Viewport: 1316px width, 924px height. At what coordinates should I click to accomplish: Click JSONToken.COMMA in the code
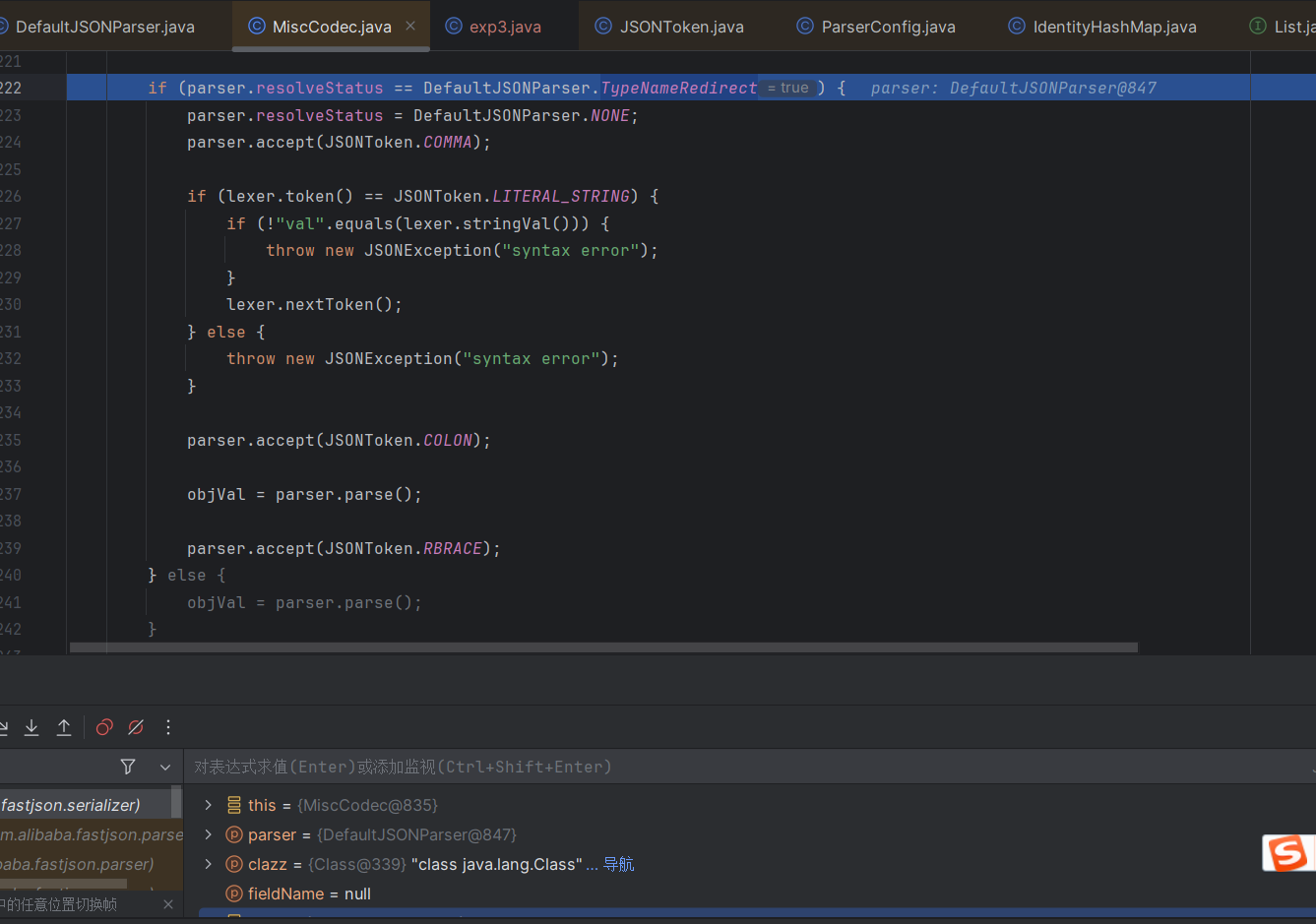399,142
